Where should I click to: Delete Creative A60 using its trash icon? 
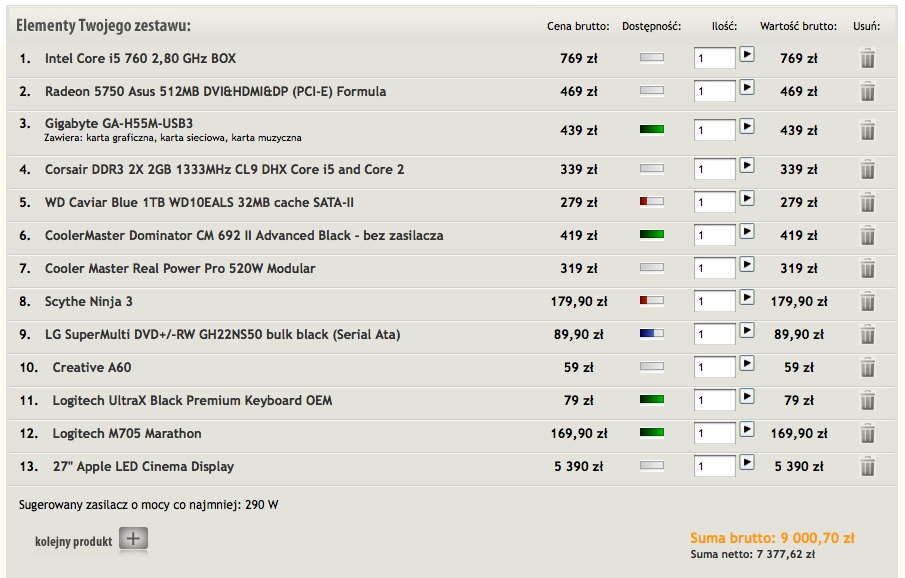click(x=867, y=367)
